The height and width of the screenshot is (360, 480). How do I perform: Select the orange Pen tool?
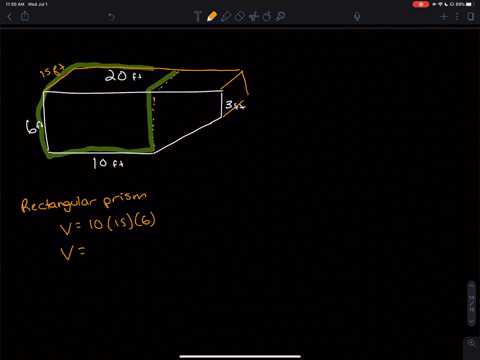[212, 16]
